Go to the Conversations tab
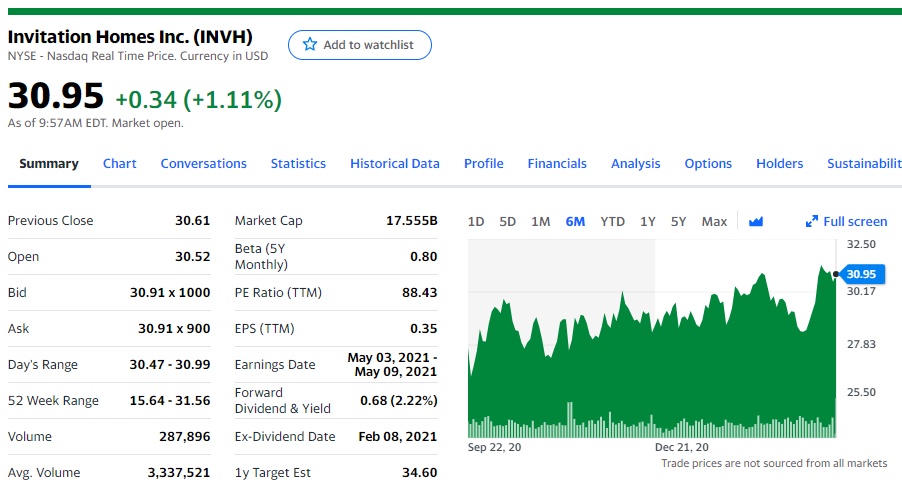The height and width of the screenshot is (495, 902). 204,163
